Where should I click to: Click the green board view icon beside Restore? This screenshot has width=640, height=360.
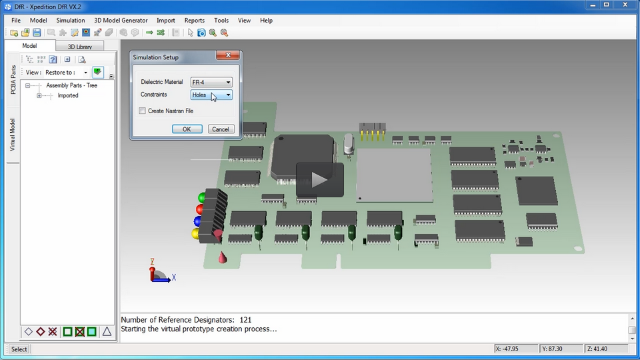point(98,72)
